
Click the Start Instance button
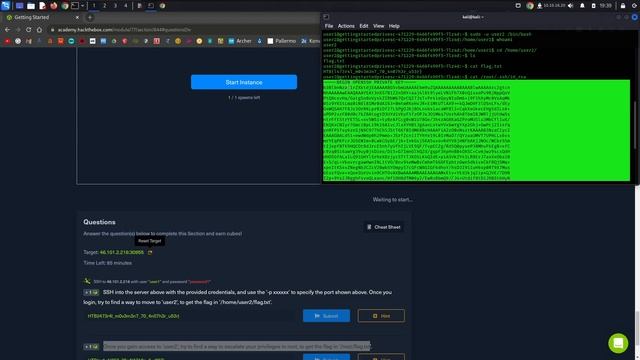click(244, 82)
